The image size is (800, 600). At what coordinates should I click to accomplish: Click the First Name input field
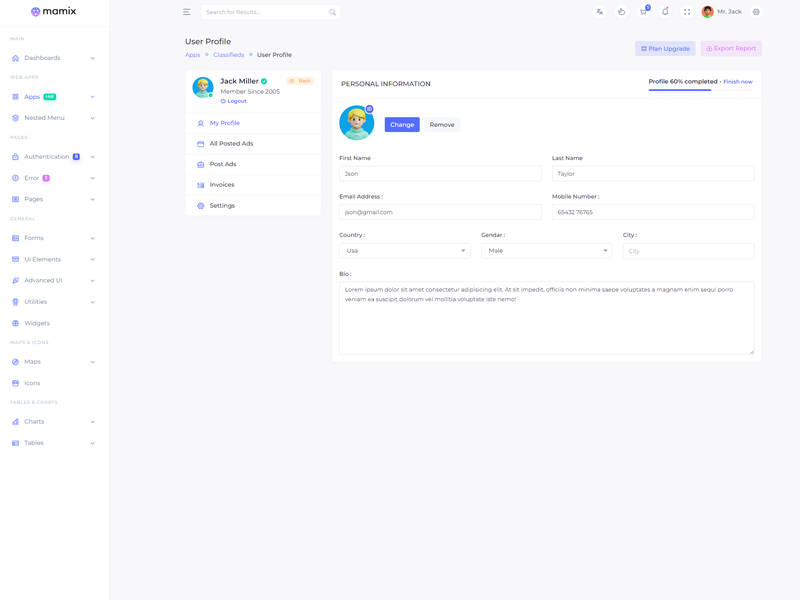click(x=440, y=174)
